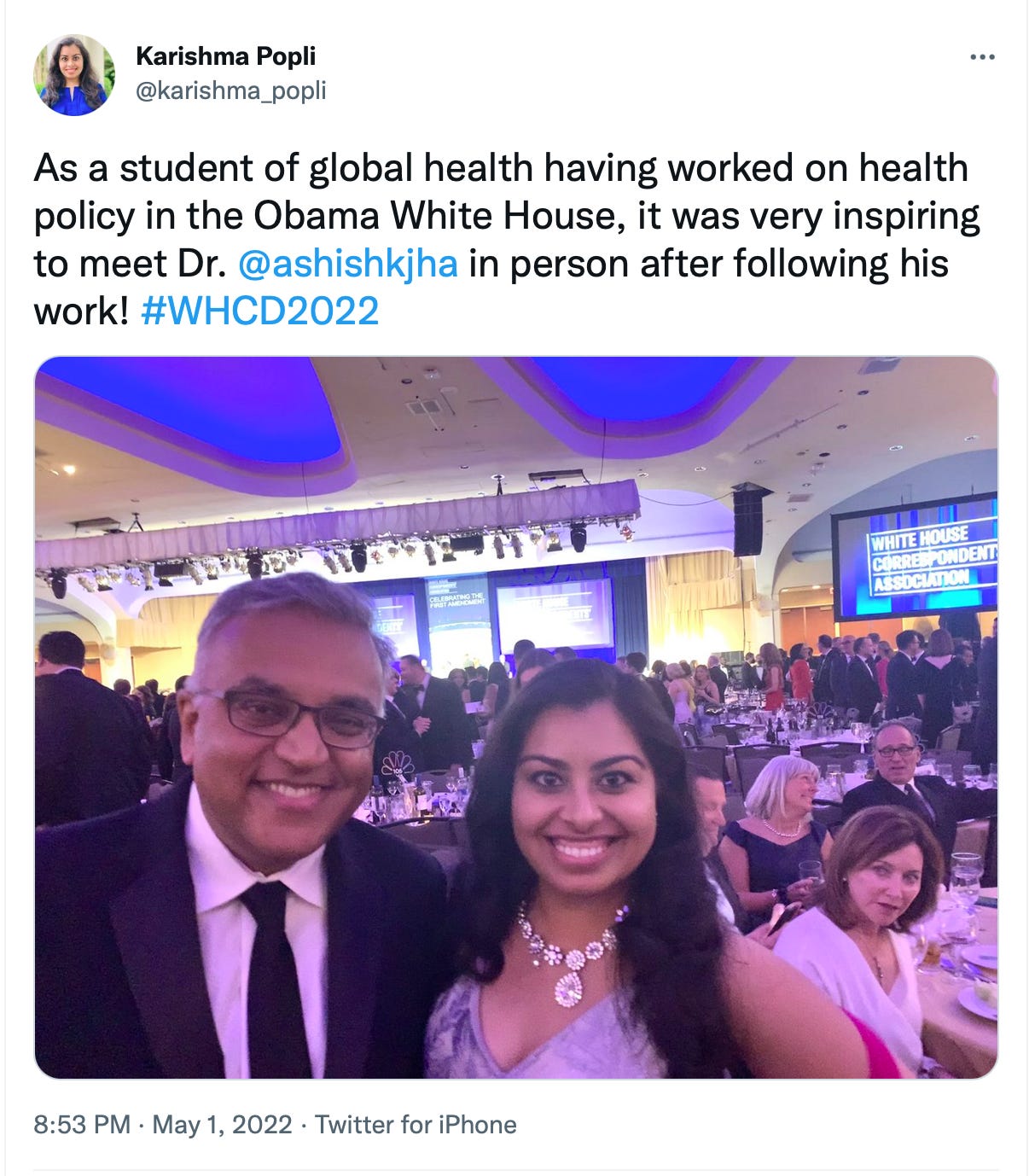Open the Twitter for iPhone source link
Image resolution: width=1029 pixels, height=1176 pixels.
(x=416, y=1124)
